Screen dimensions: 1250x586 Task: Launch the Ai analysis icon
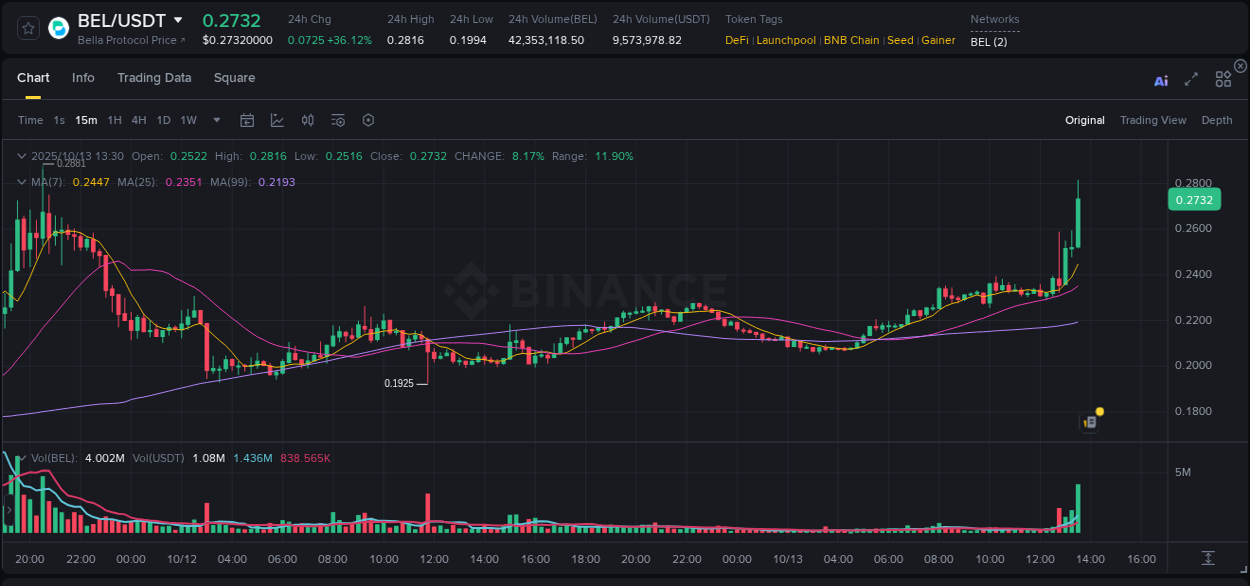1161,80
